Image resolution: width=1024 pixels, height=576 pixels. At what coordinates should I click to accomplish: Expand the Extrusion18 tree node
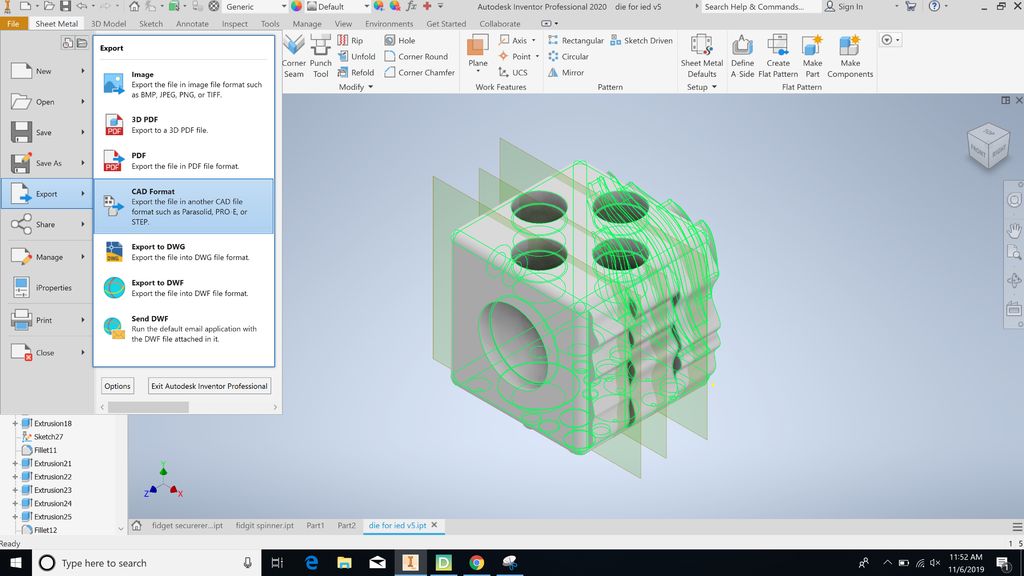15,423
